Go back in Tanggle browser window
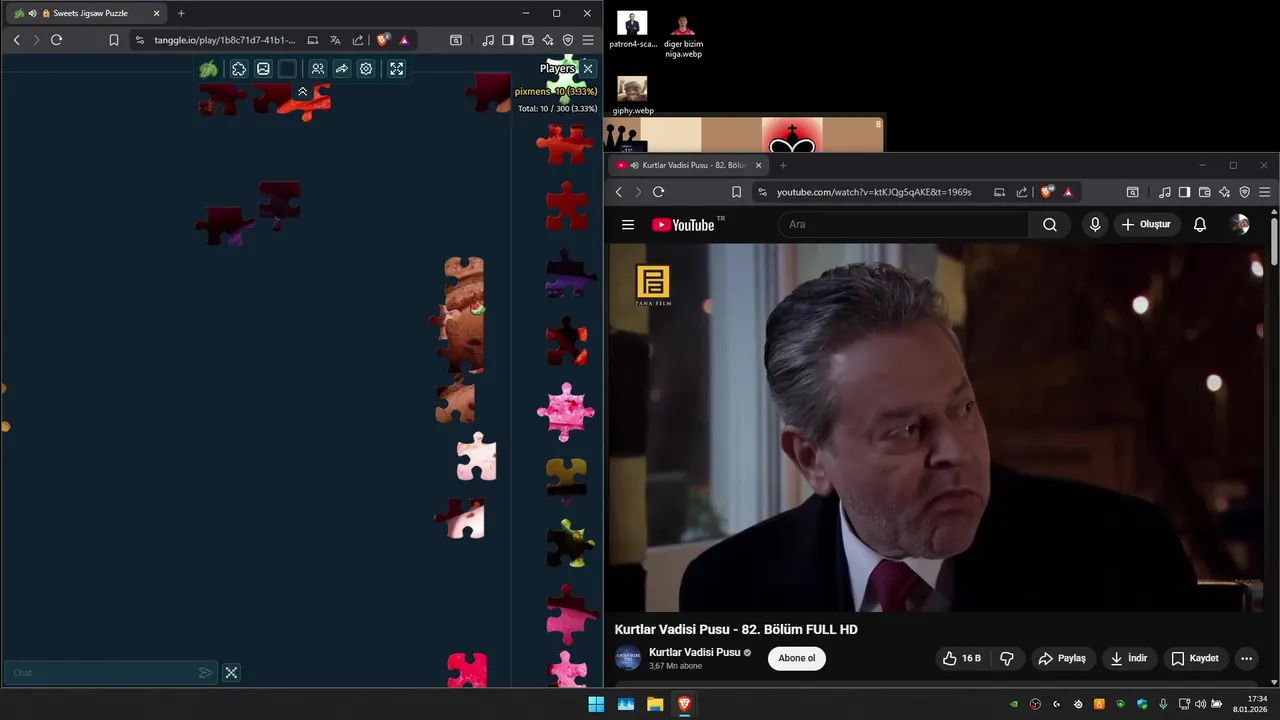The width and height of the screenshot is (1280, 720). tap(16, 40)
